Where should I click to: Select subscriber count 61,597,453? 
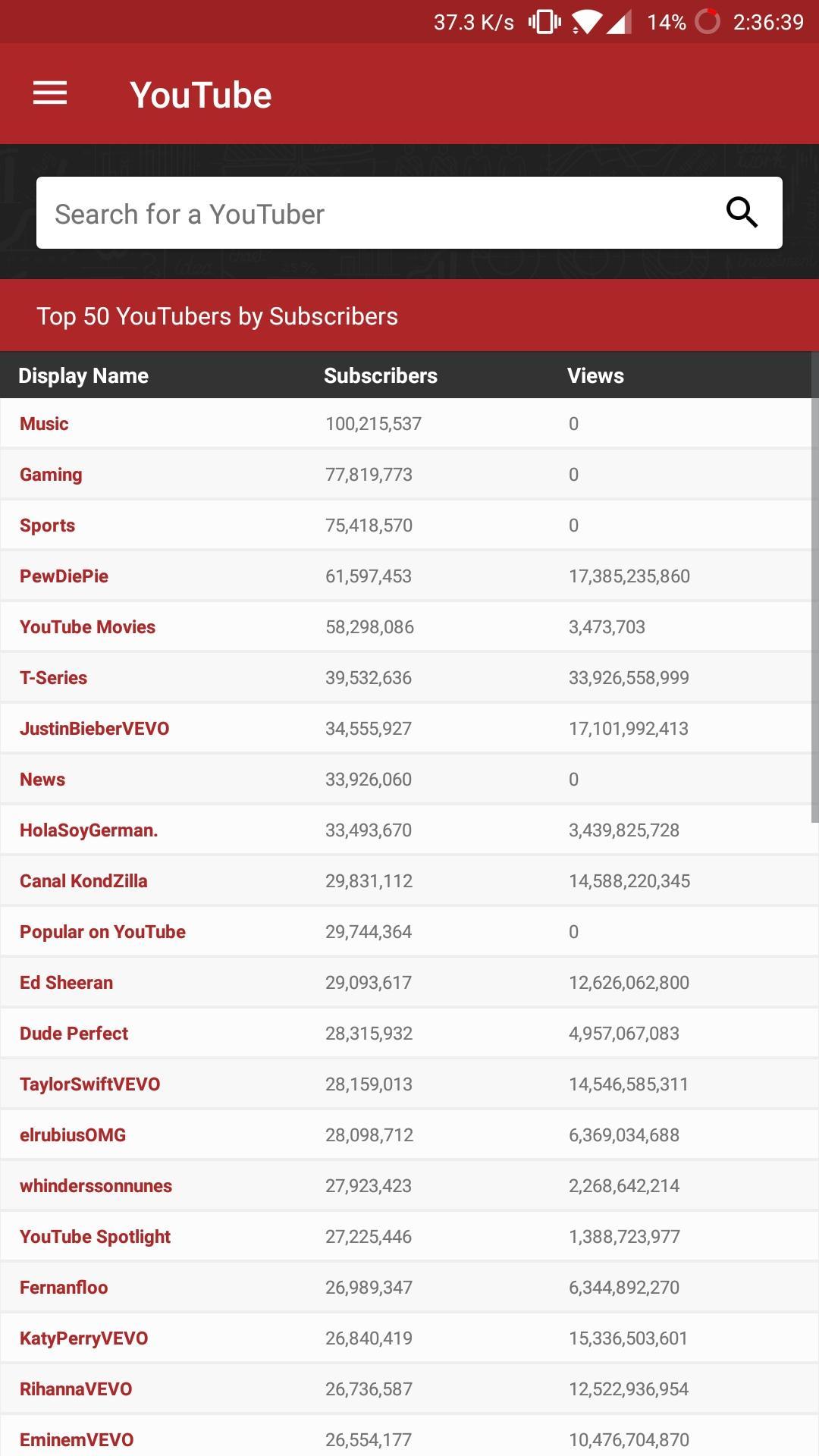(369, 576)
